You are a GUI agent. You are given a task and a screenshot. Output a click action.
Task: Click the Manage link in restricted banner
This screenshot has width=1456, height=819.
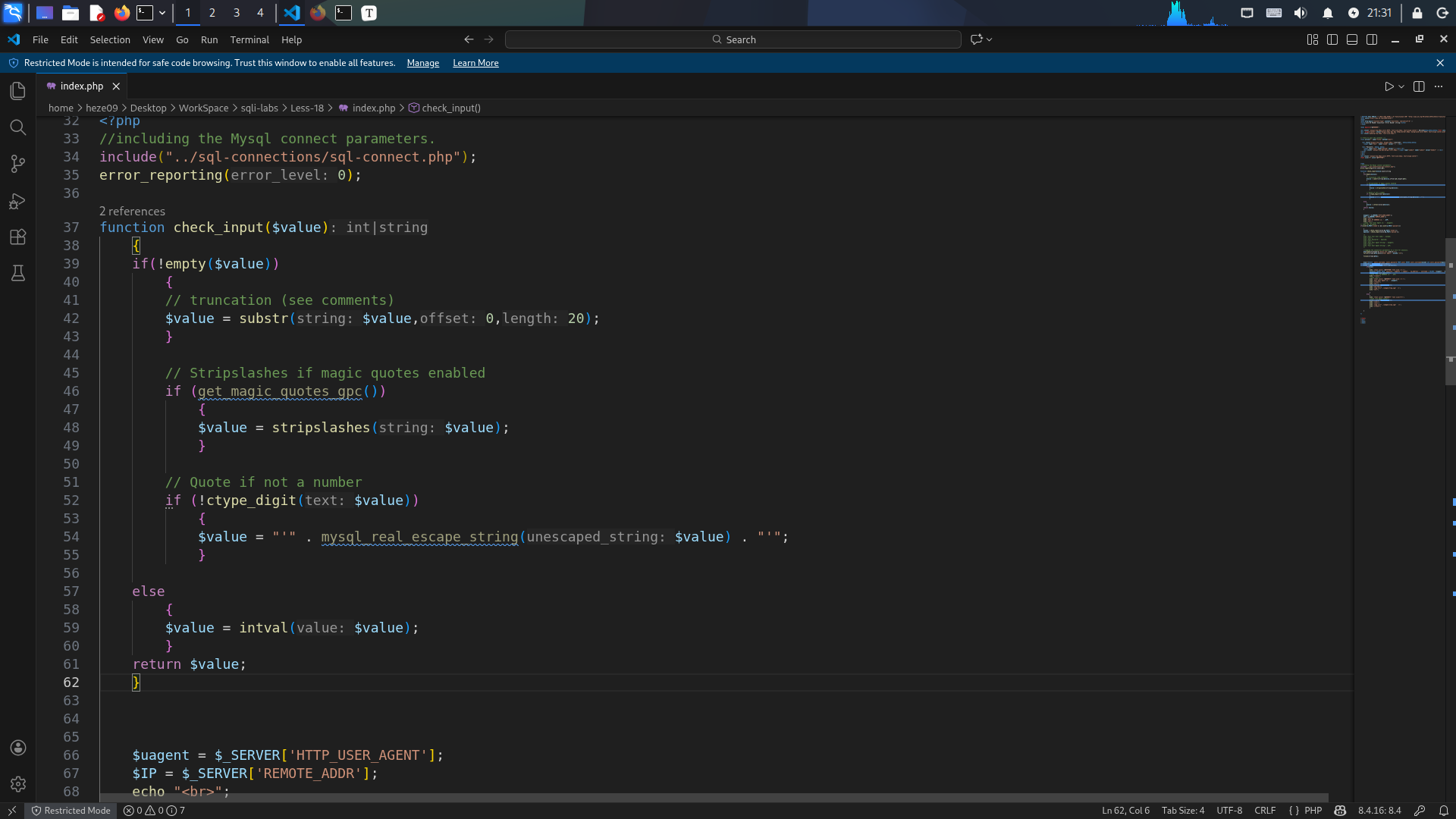tap(422, 63)
